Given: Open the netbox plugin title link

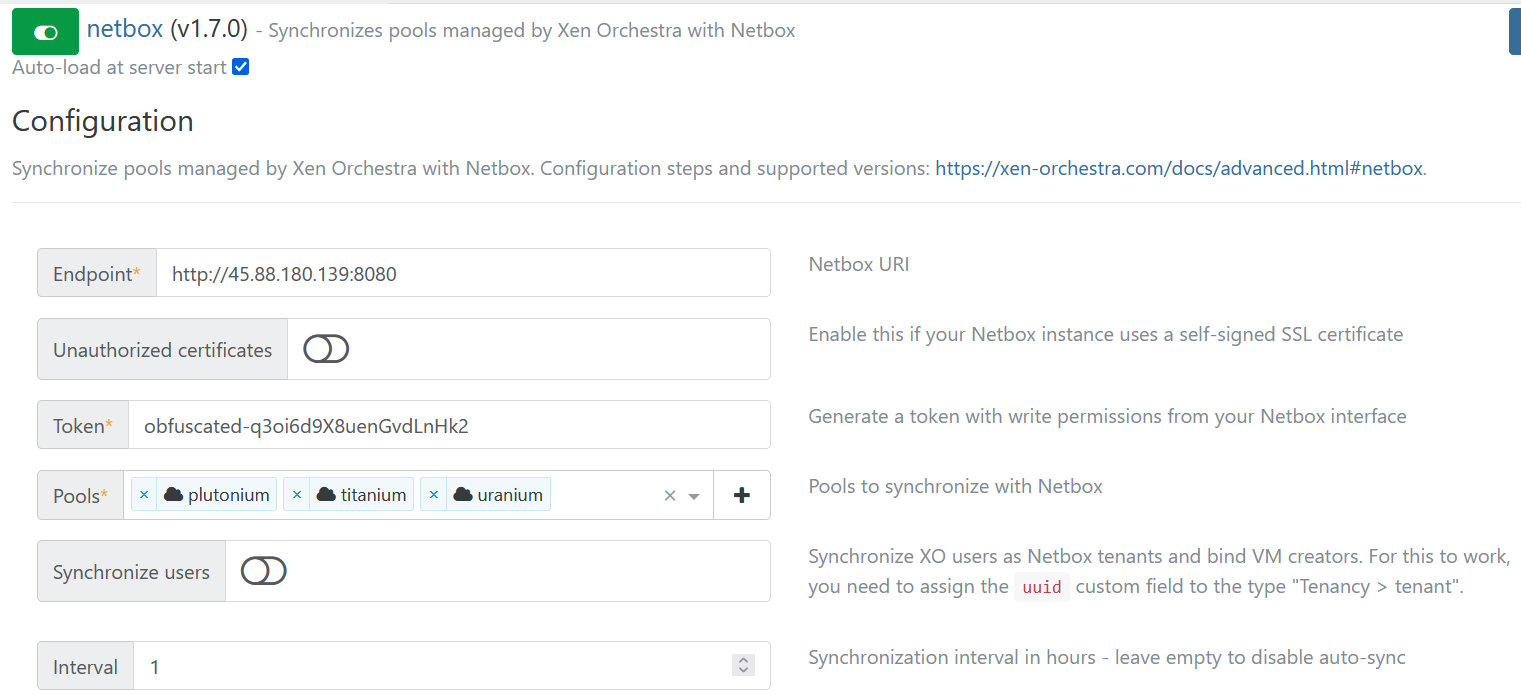Looking at the screenshot, I should pyautogui.click(x=124, y=29).
